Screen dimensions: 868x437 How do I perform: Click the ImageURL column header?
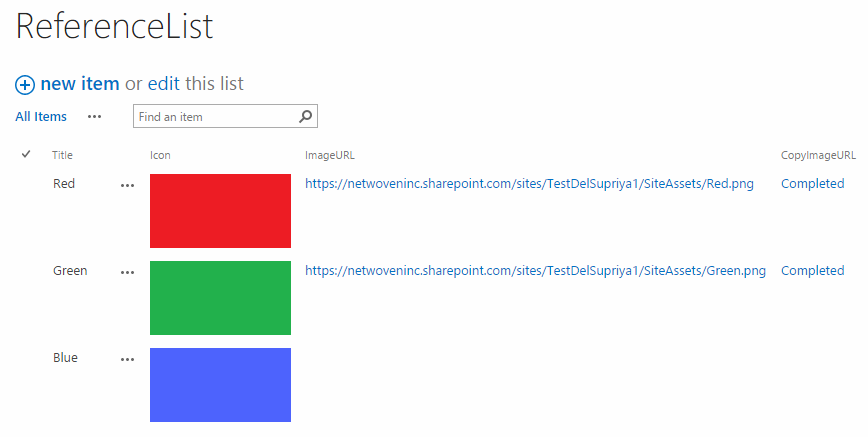pyautogui.click(x=330, y=155)
